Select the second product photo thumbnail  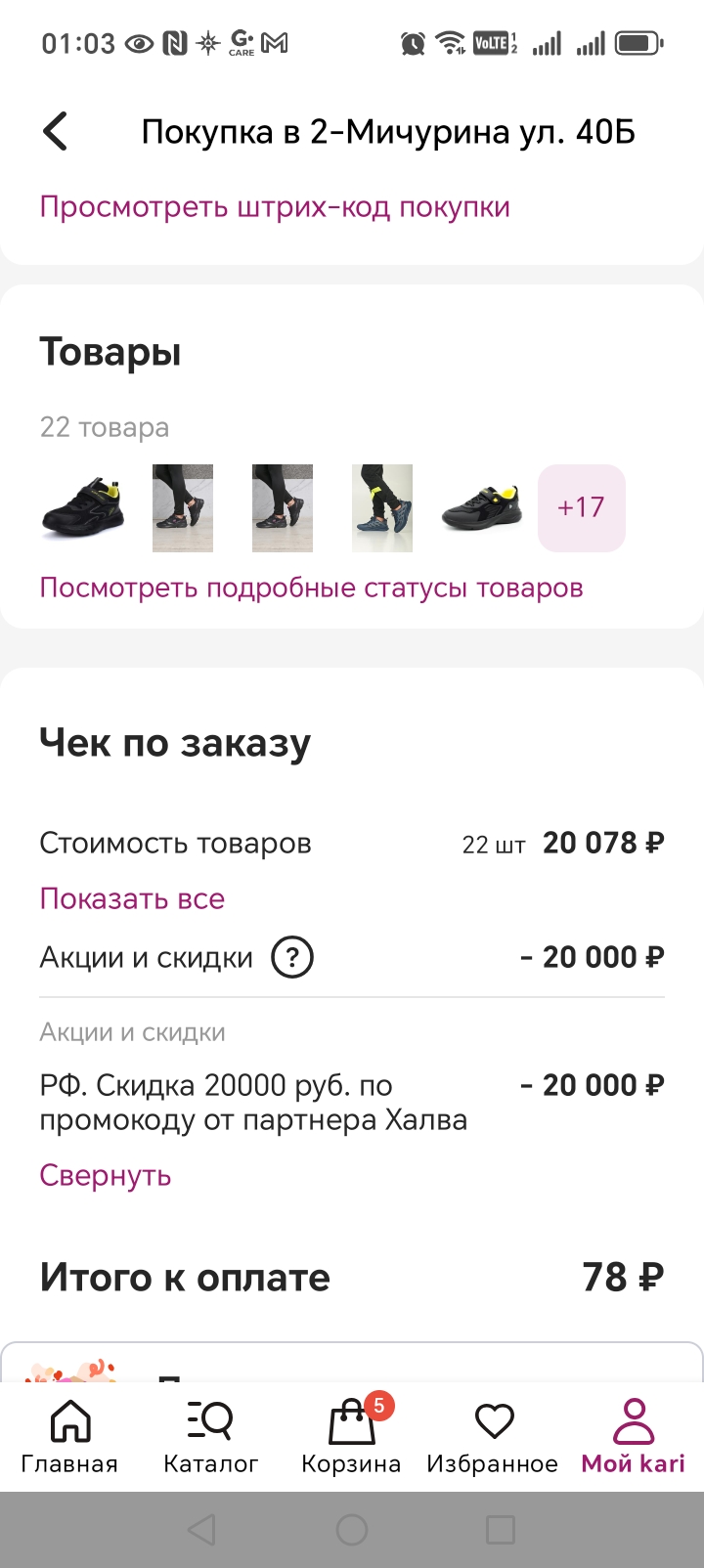[183, 508]
